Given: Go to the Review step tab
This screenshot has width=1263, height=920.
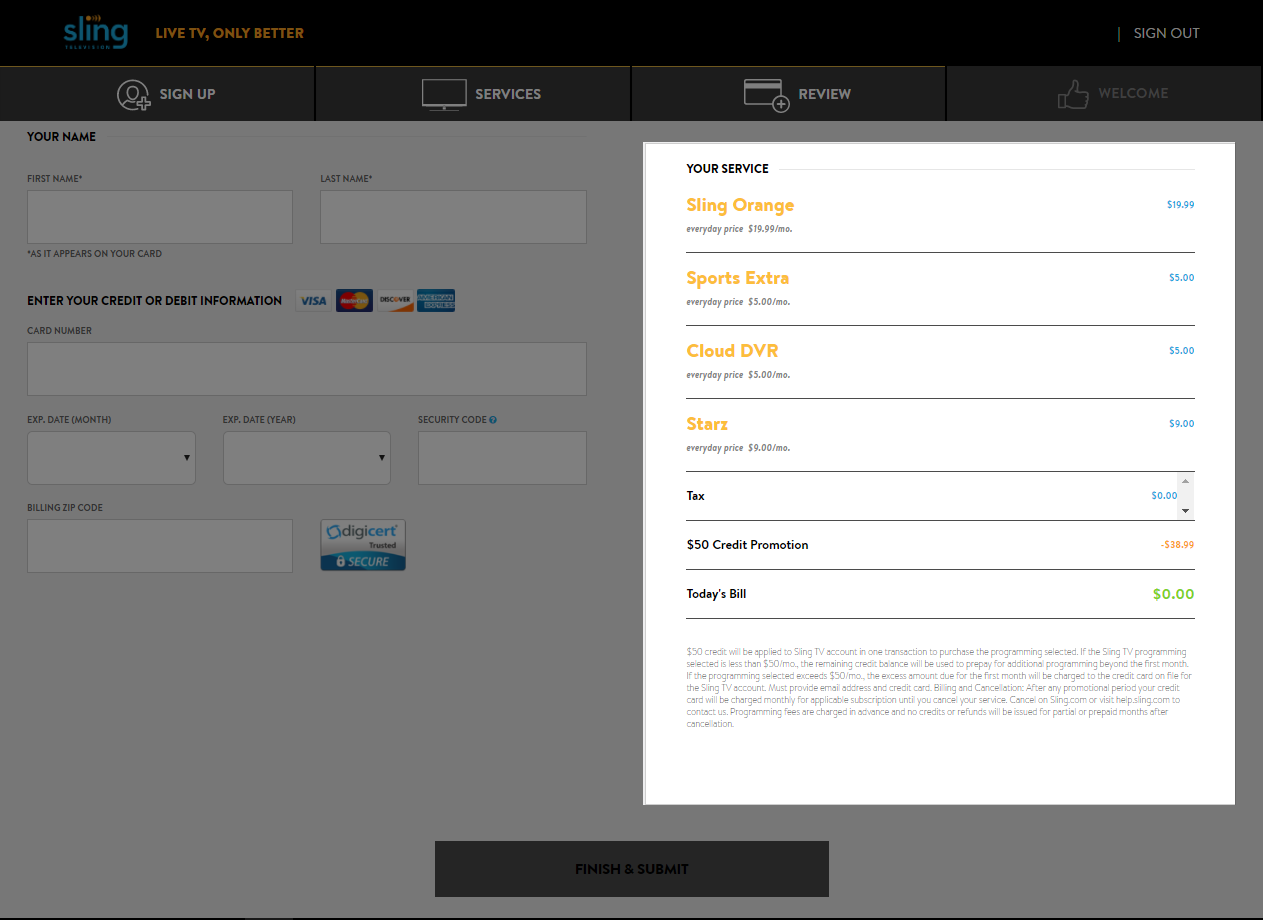Looking at the screenshot, I should (x=788, y=94).
